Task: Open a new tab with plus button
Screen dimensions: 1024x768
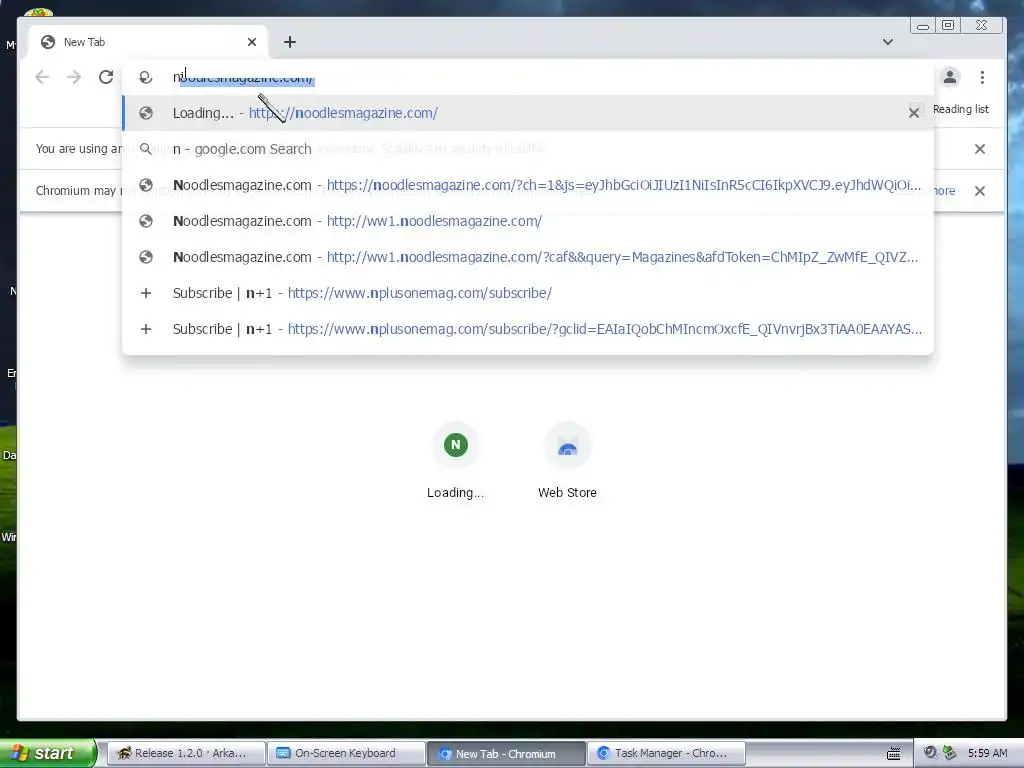Action: pyautogui.click(x=290, y=42)
